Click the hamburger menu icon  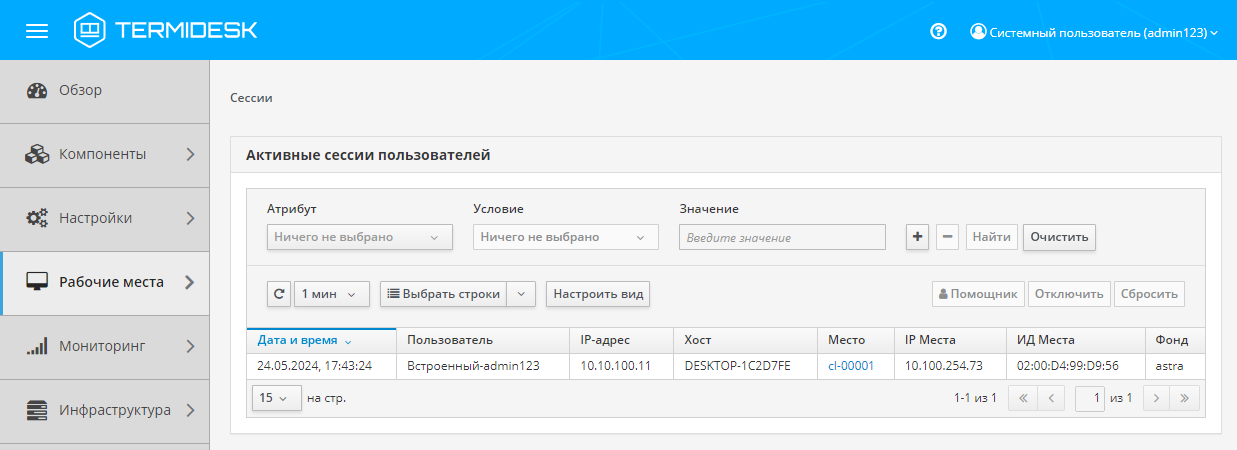(x=37, y=31)
